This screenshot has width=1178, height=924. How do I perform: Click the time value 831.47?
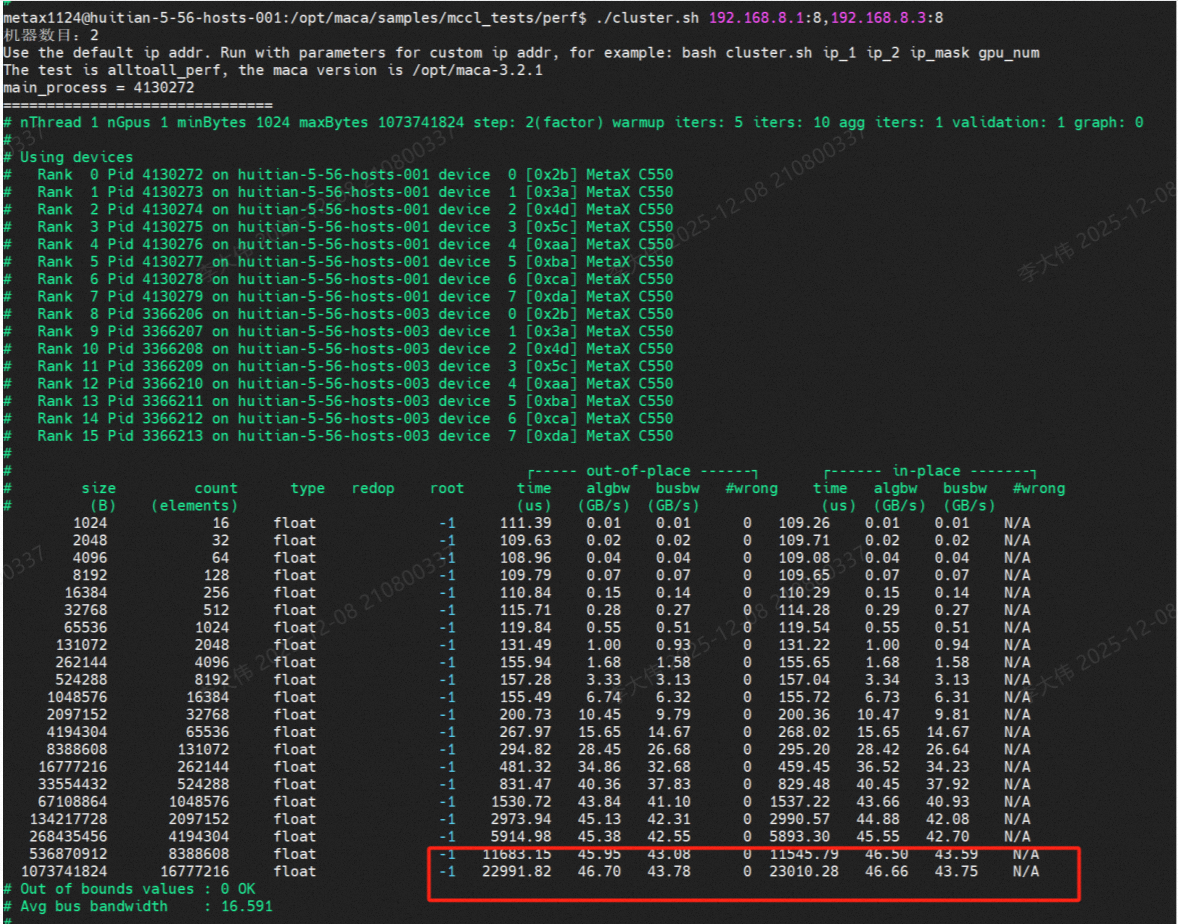[525, 784]
